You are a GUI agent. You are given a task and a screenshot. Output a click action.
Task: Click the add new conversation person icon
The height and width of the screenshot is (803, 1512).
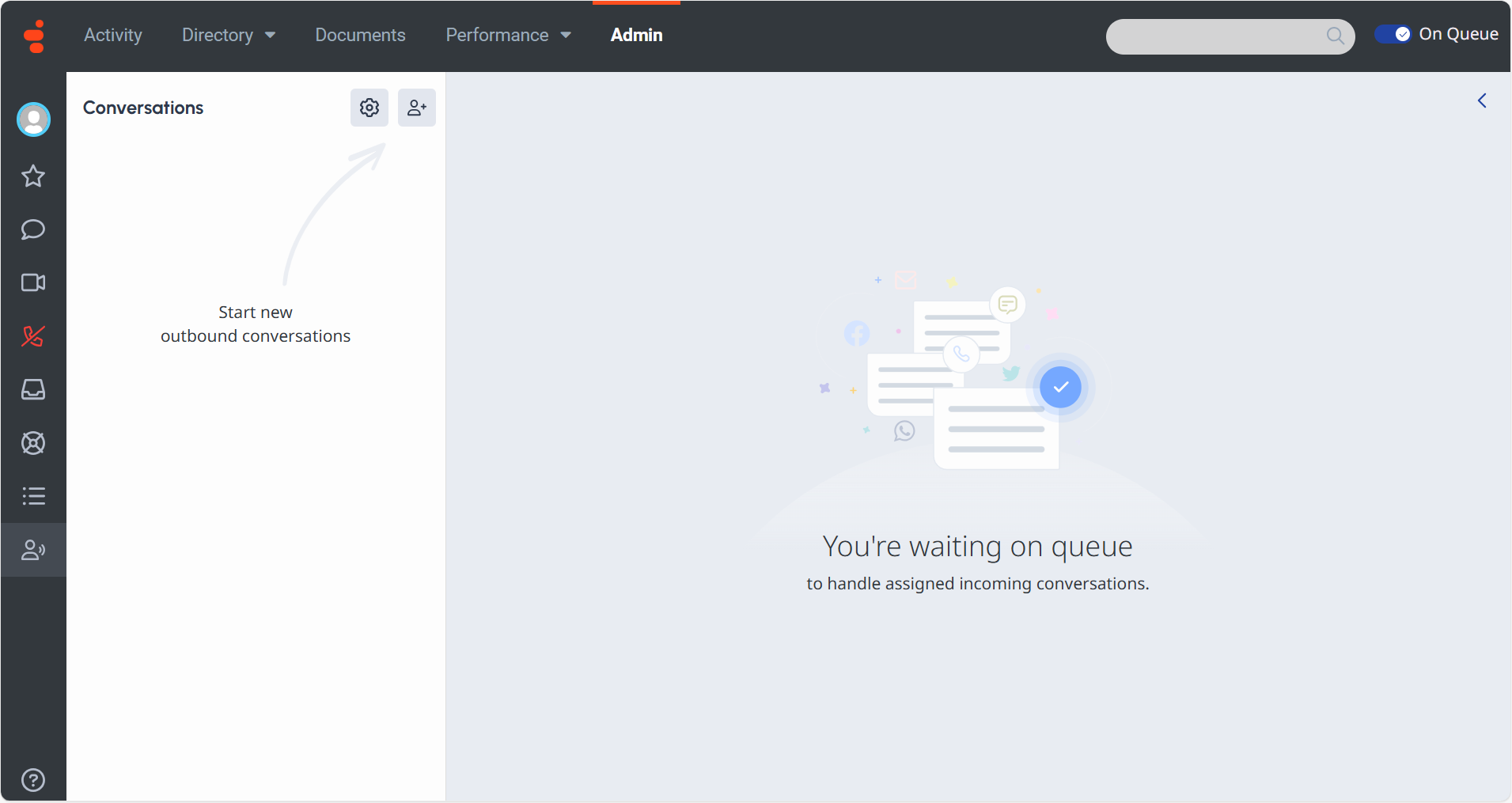417,108
